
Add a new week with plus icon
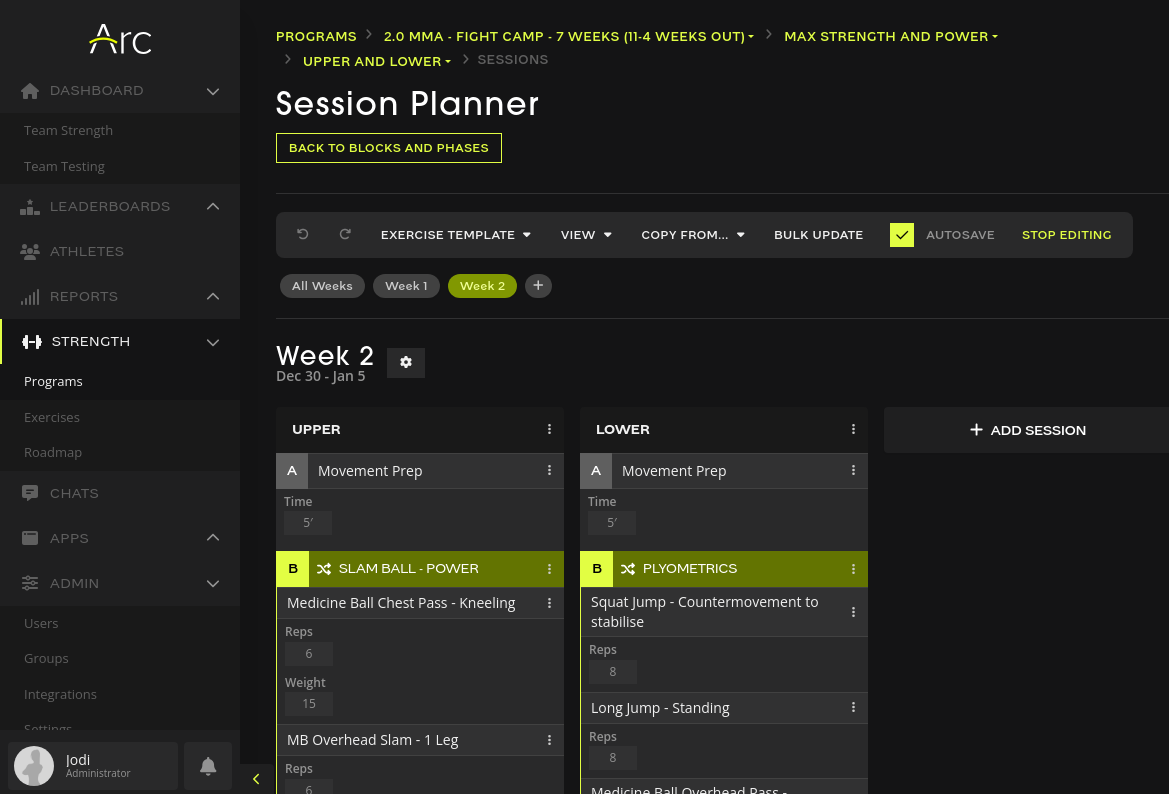538,286
